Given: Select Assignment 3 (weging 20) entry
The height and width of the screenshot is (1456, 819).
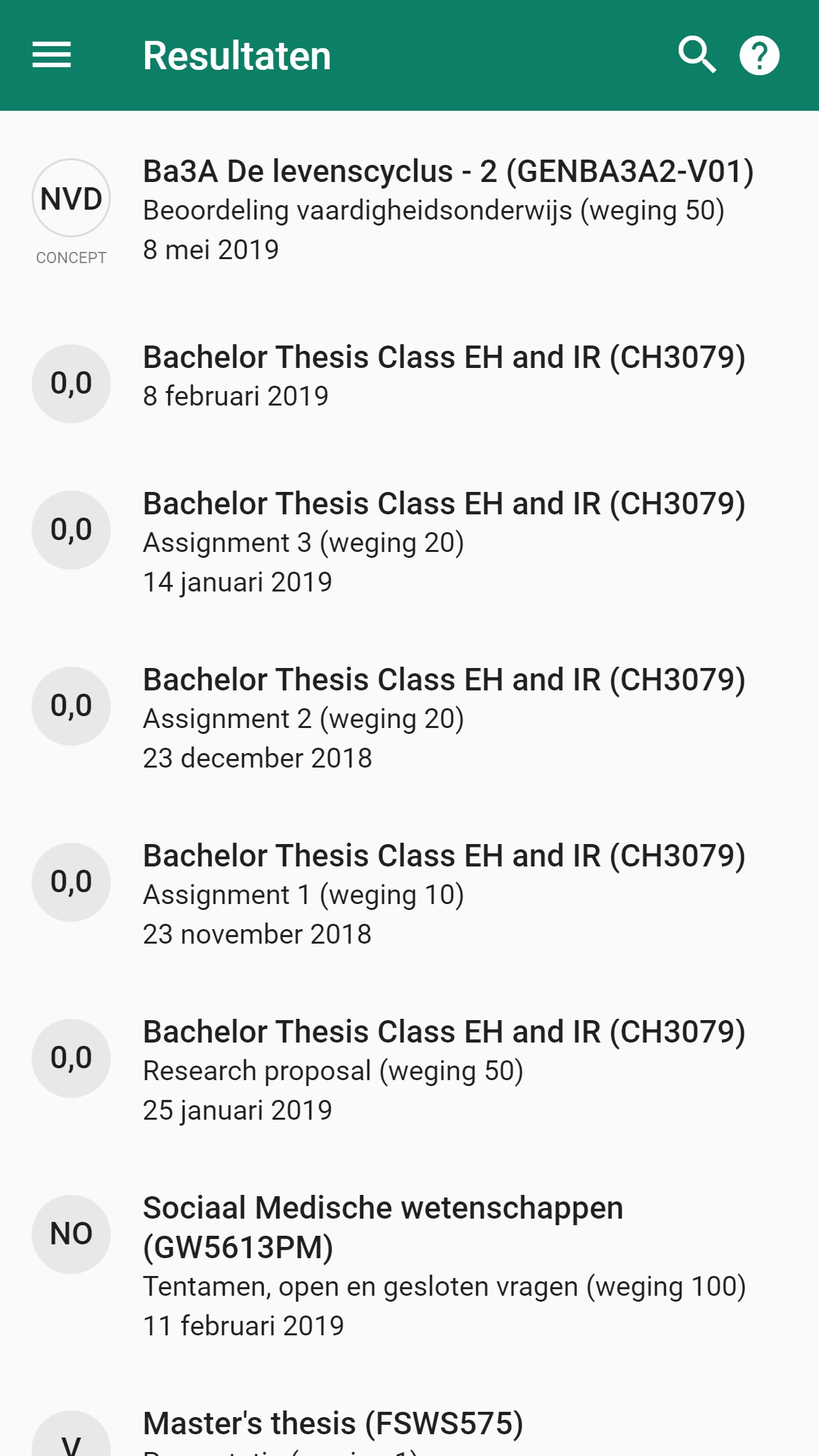Looking at the screenshot, I should [303, 543].
